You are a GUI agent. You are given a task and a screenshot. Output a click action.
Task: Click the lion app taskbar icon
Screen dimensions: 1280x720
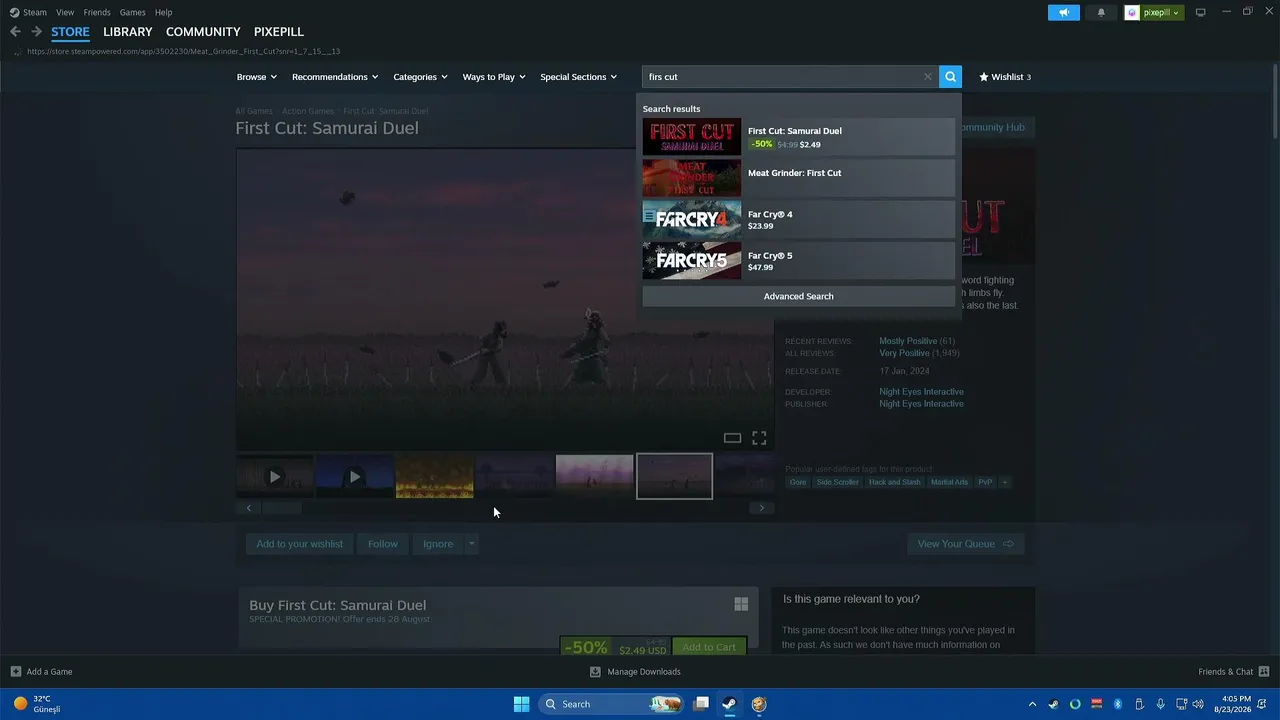tap(759, 704)
